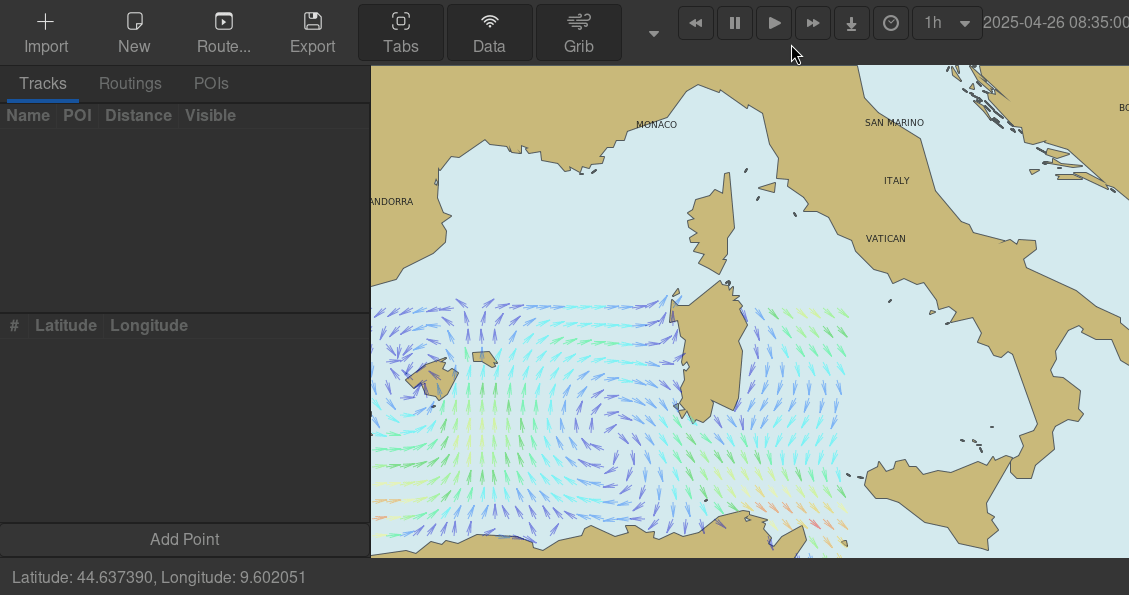The image size is (1129, 595).
Task: Click the clock icon to set time
Action: [891, 23]
